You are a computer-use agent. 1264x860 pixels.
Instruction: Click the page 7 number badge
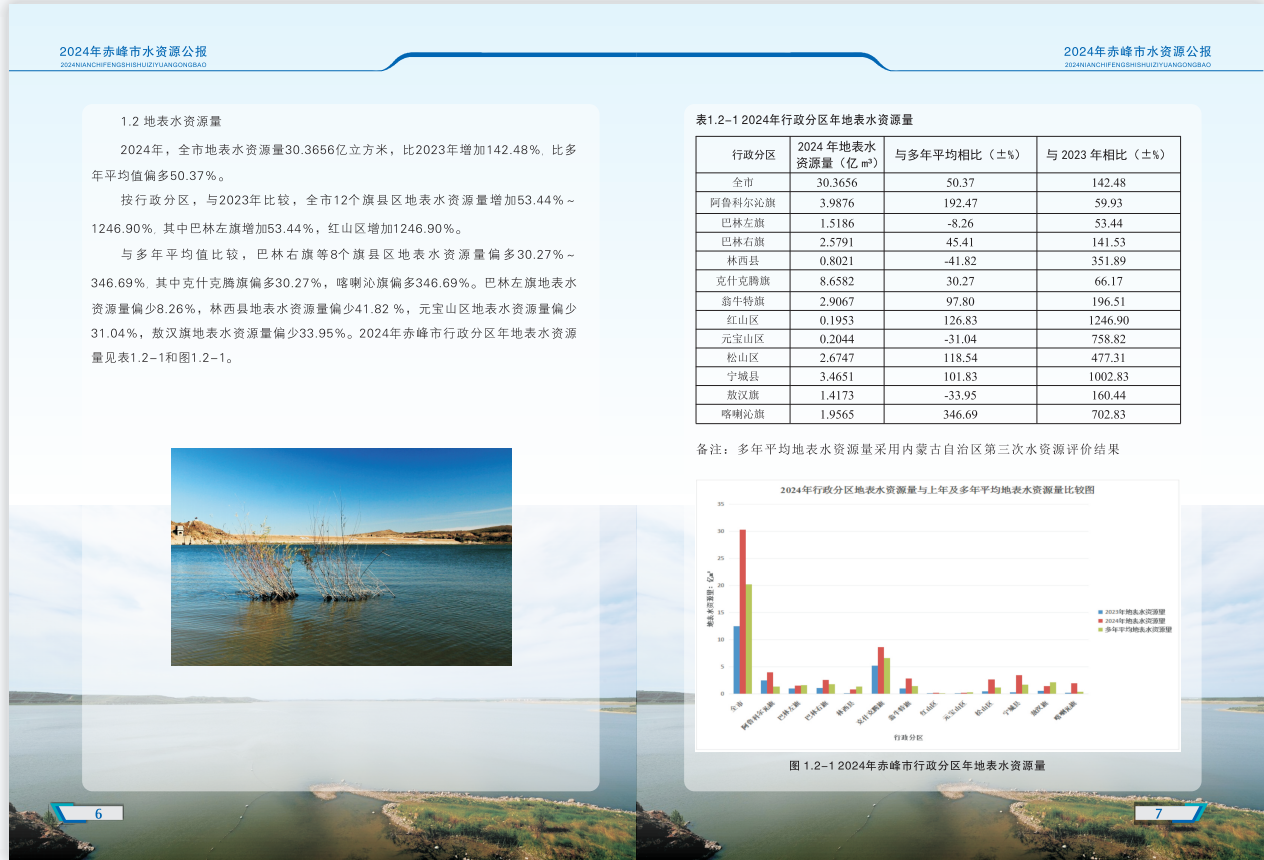[x=1158, y=813]
